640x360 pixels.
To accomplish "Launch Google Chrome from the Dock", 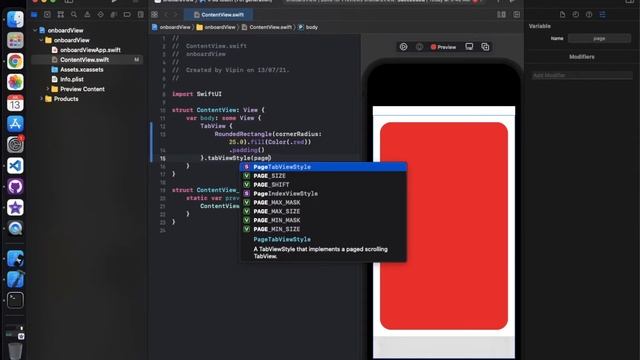I will click(x=15, y=61).
